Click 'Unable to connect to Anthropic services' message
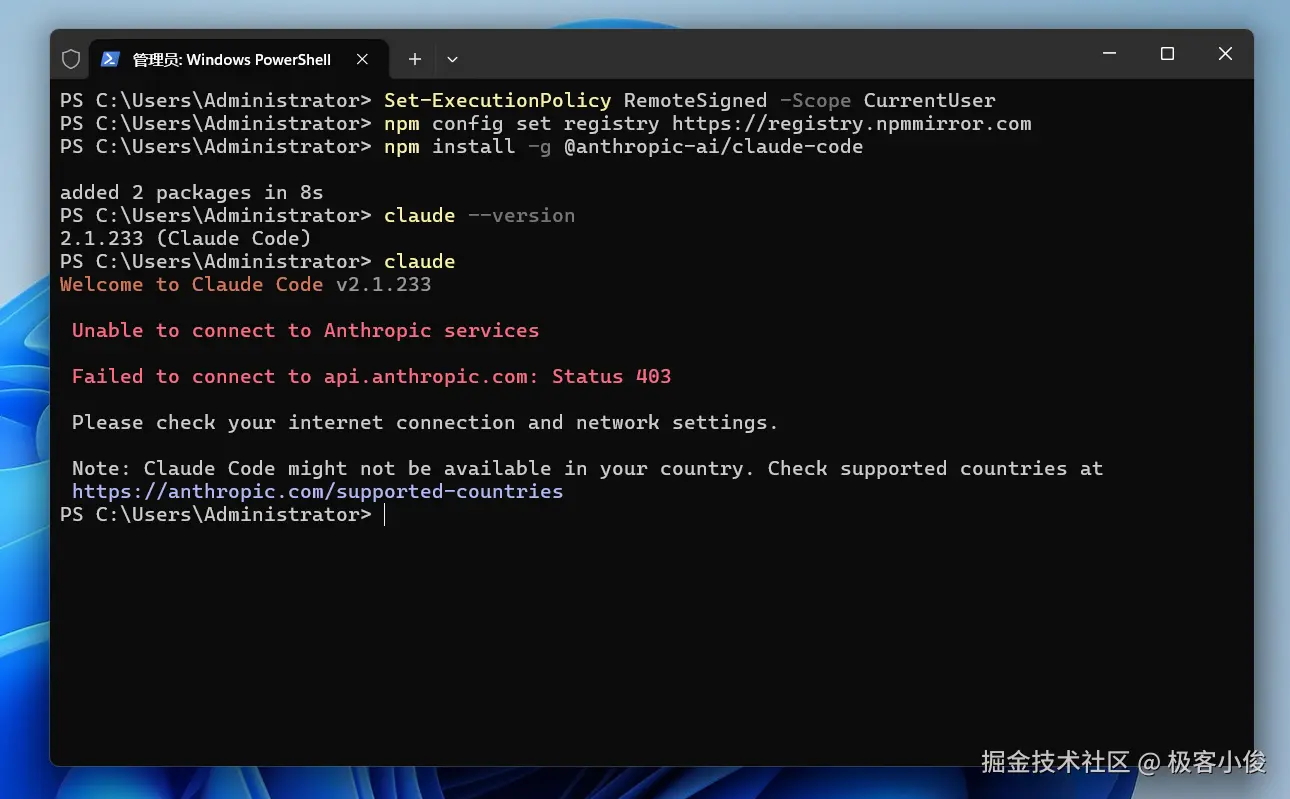The width and height of the screenshot is (1290, 799). (306, 330)
